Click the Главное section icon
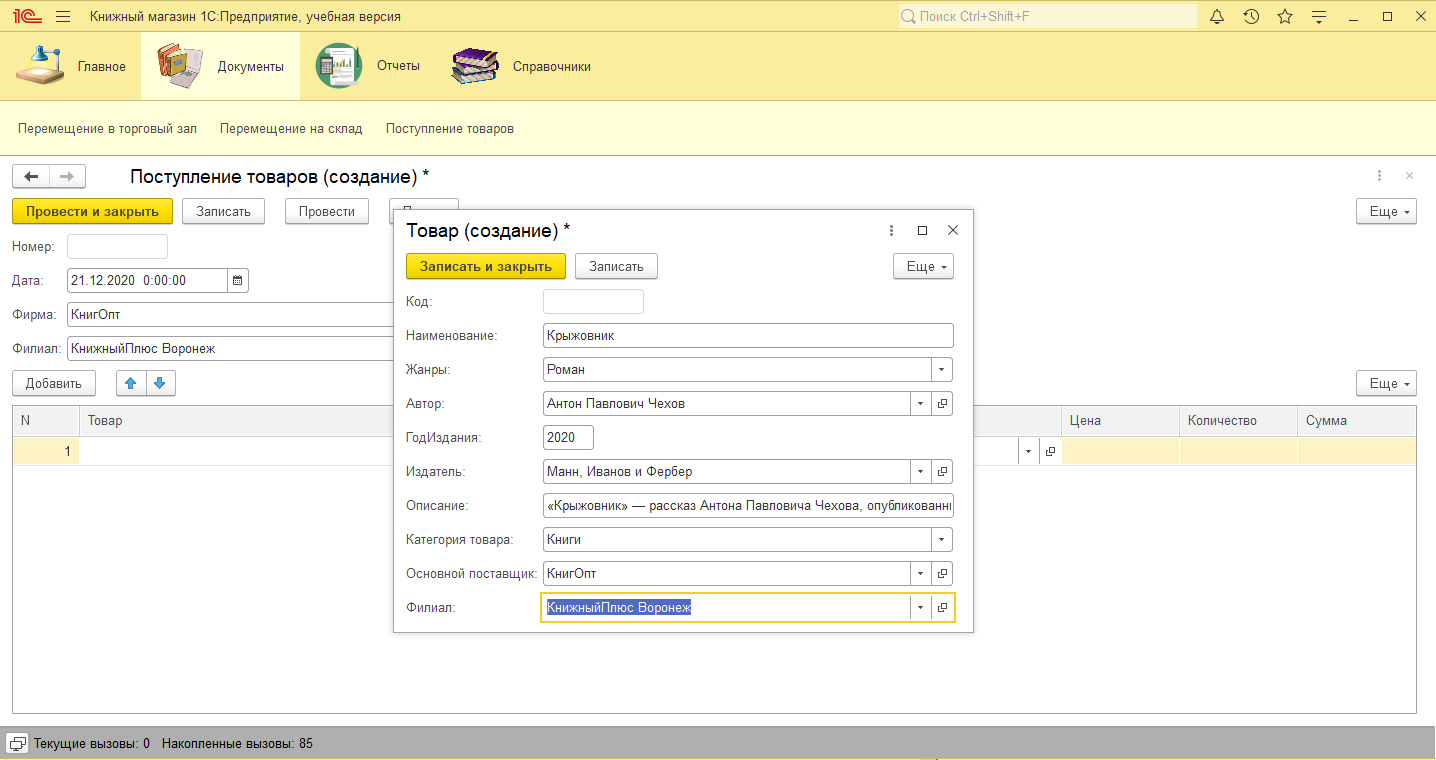The image size is (1436, 760). 41,66
